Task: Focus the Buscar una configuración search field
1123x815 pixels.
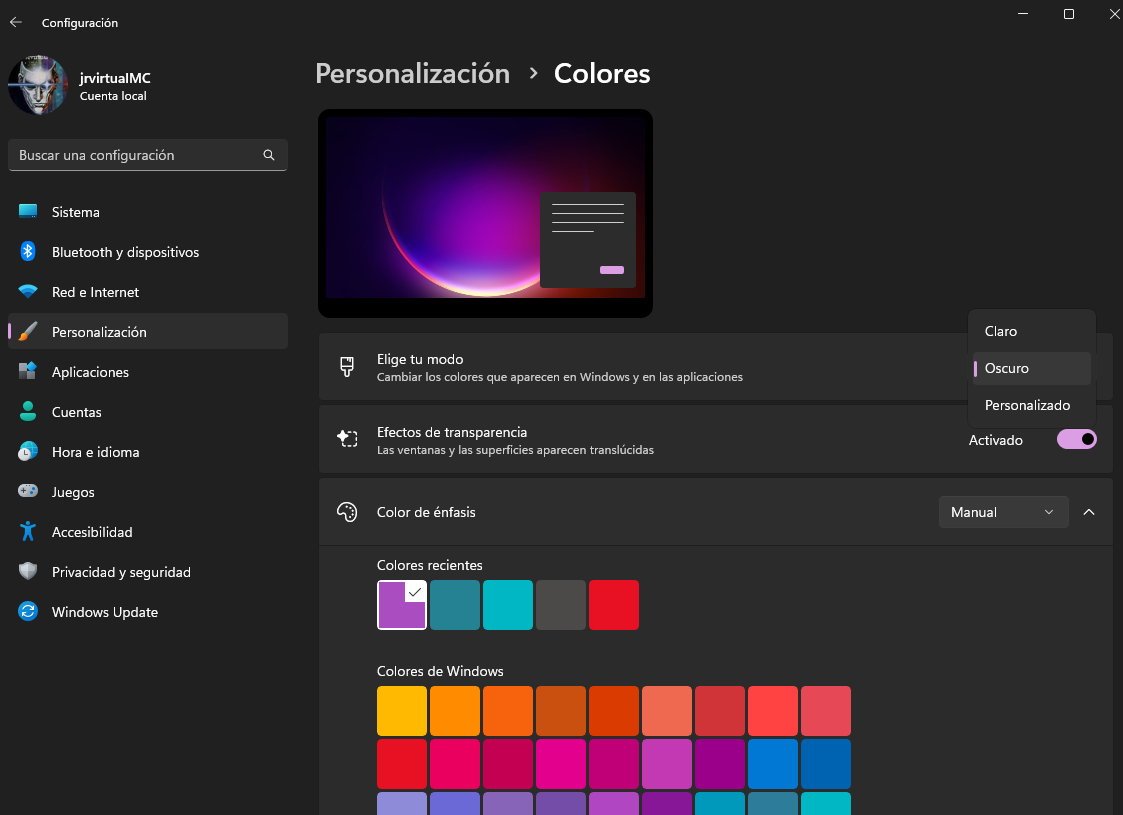Action: (x=148, y=155)
